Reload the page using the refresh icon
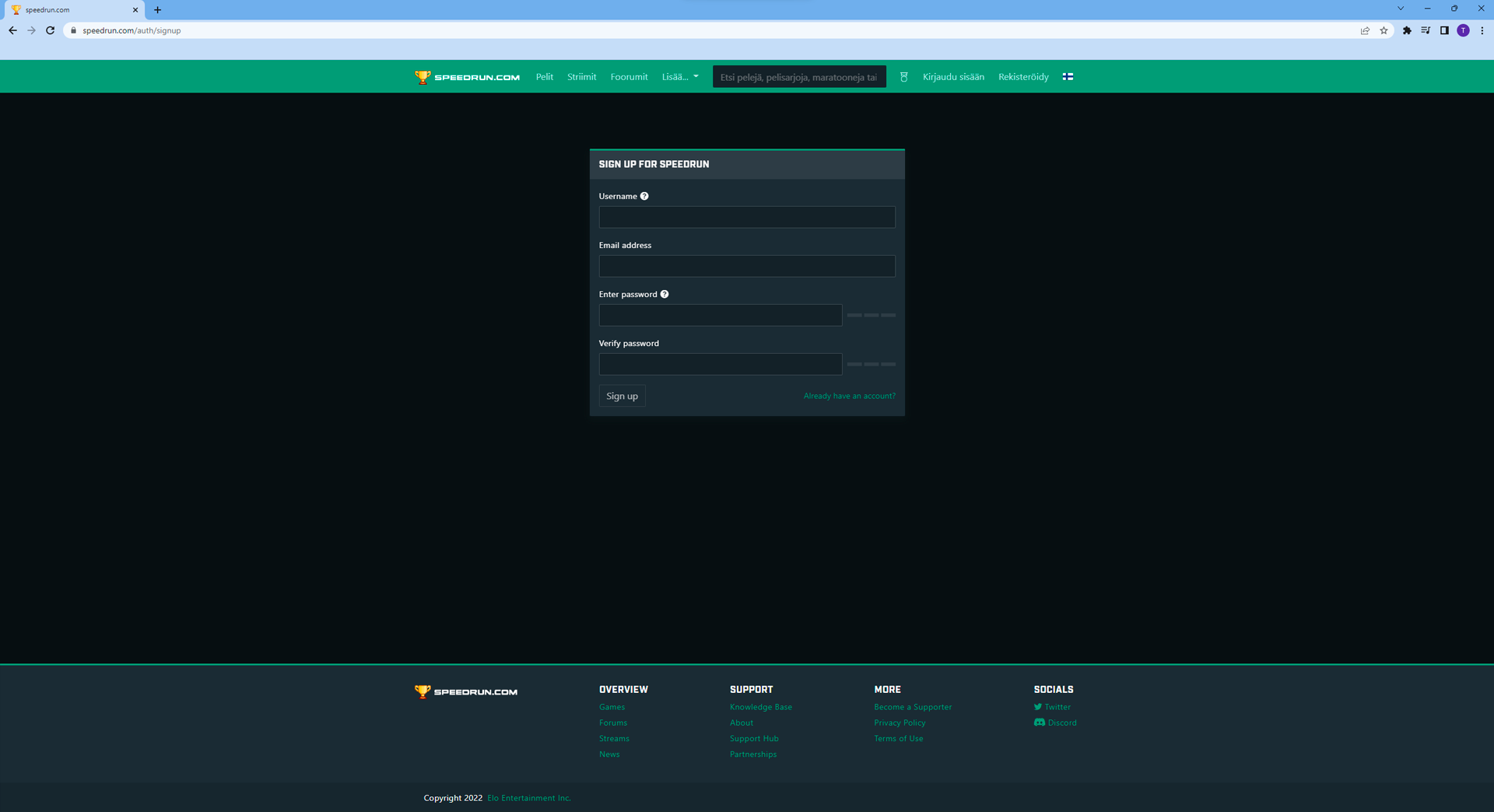Screen dimensions: 1494x812 [x=51, y=30]
